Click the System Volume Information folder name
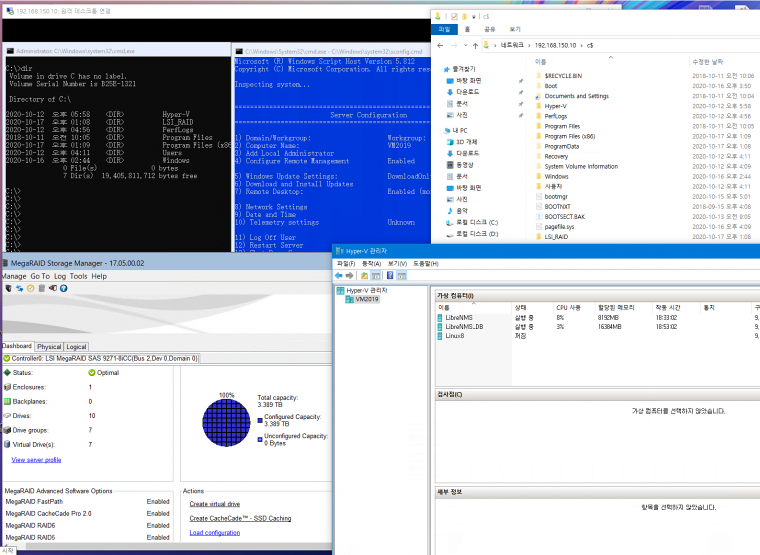 (581, 167)
